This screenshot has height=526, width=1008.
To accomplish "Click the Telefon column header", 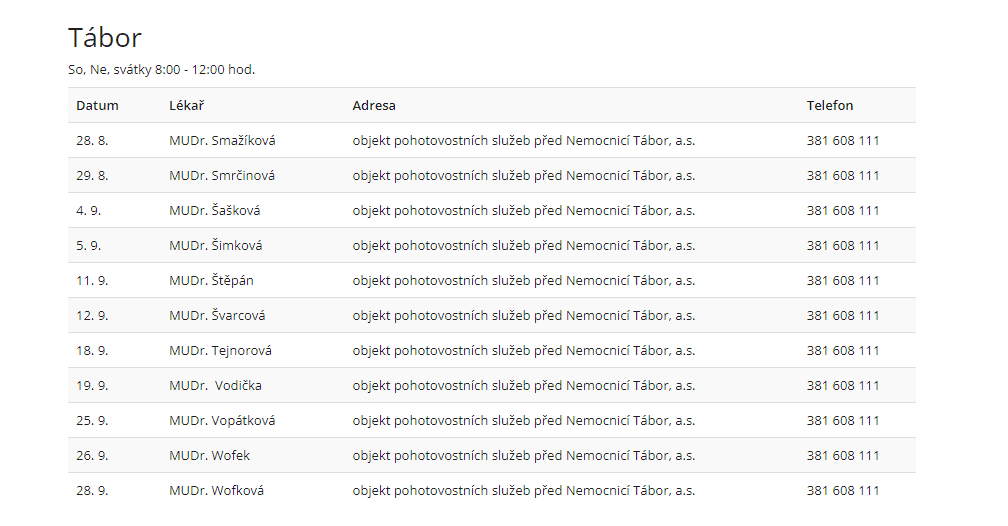I will (x=830, y=105).
